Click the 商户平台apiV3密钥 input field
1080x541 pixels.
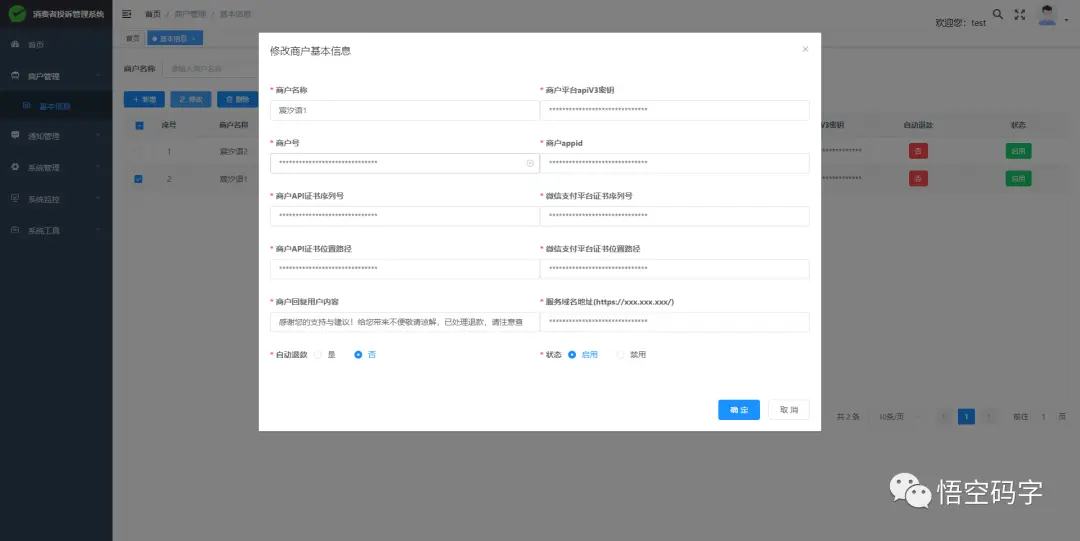click(x=674, y=110)
